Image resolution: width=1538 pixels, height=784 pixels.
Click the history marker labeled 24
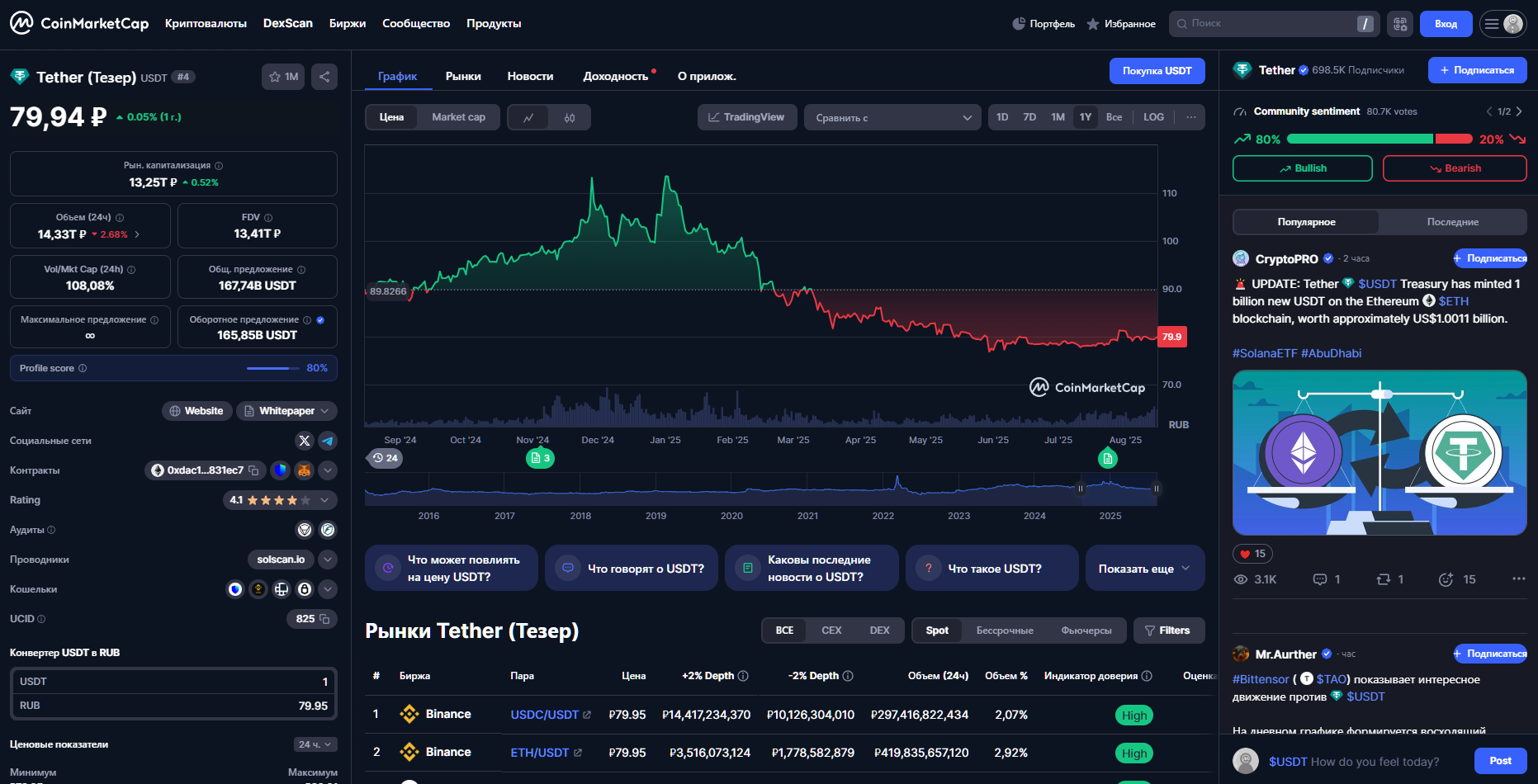385,458
